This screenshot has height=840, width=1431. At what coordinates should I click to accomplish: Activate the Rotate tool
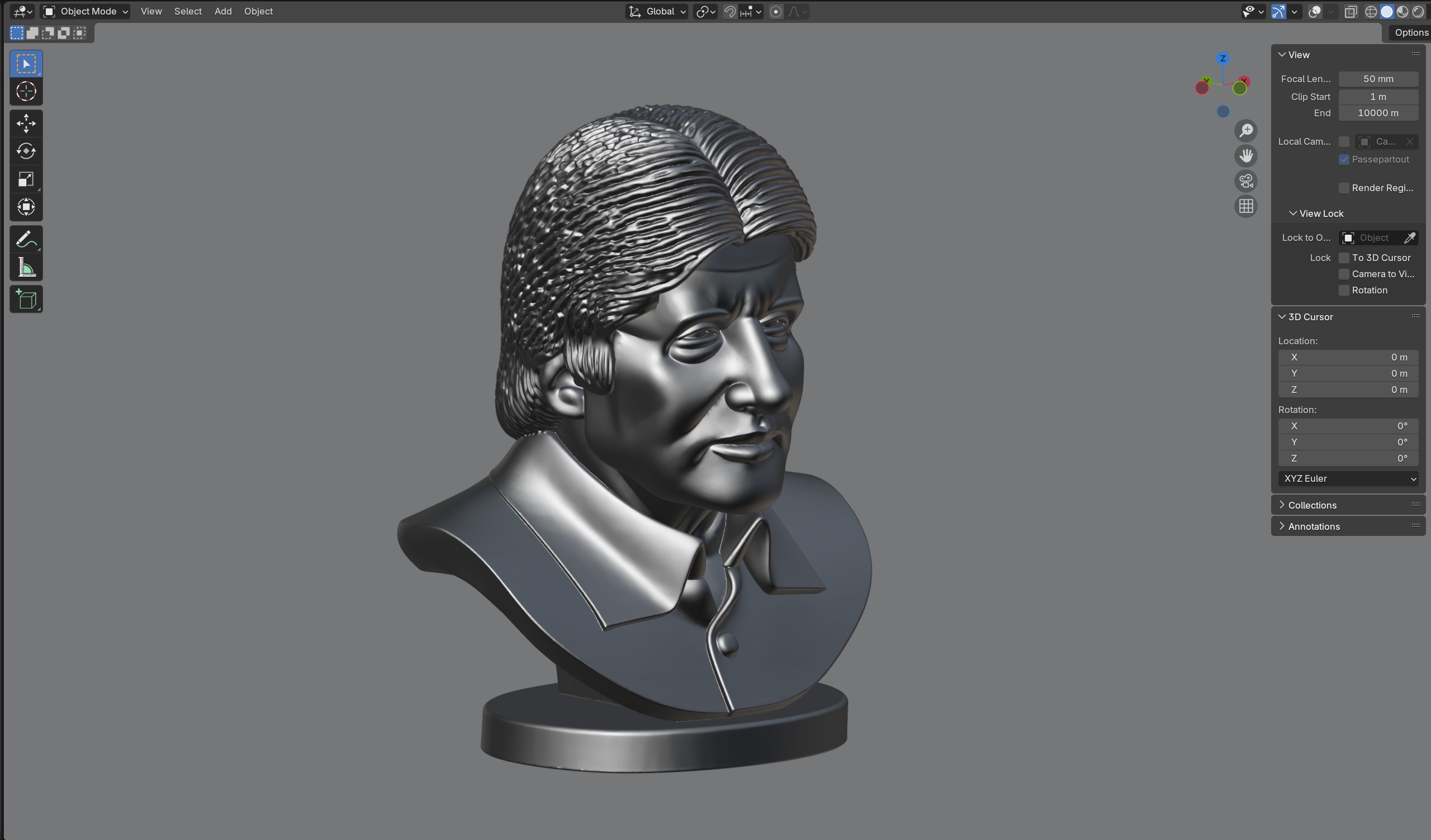tap(26, 151)
